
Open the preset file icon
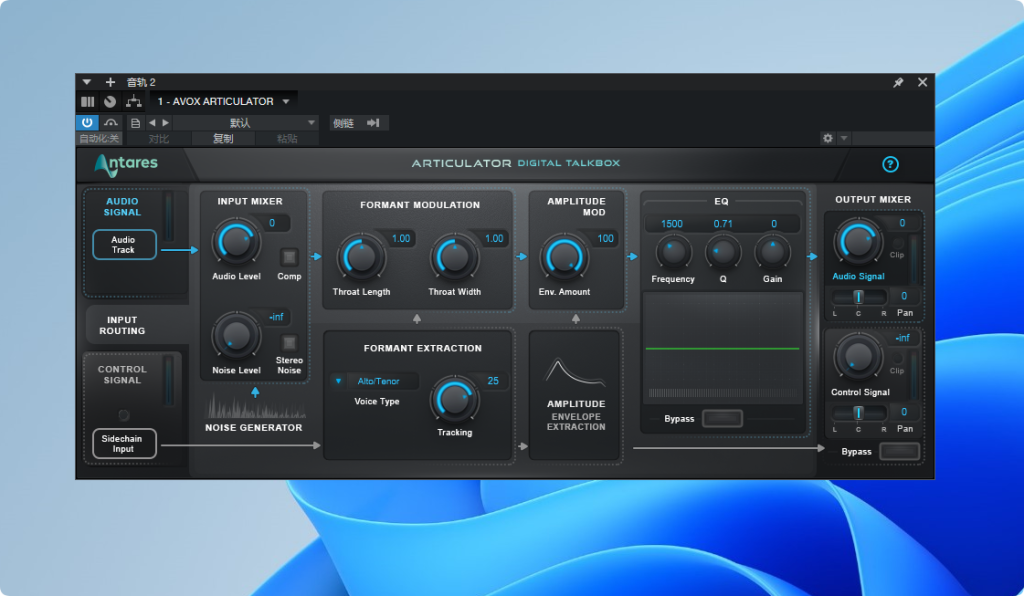(x=135, y=123)
